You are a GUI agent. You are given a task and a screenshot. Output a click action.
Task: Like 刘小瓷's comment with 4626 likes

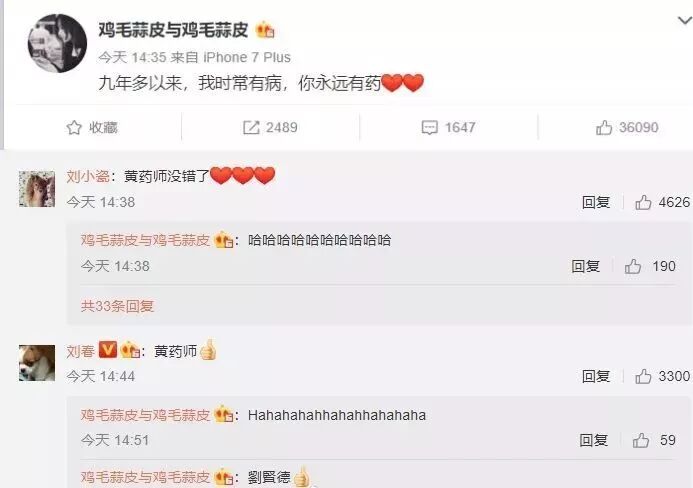tap(643, 202)
